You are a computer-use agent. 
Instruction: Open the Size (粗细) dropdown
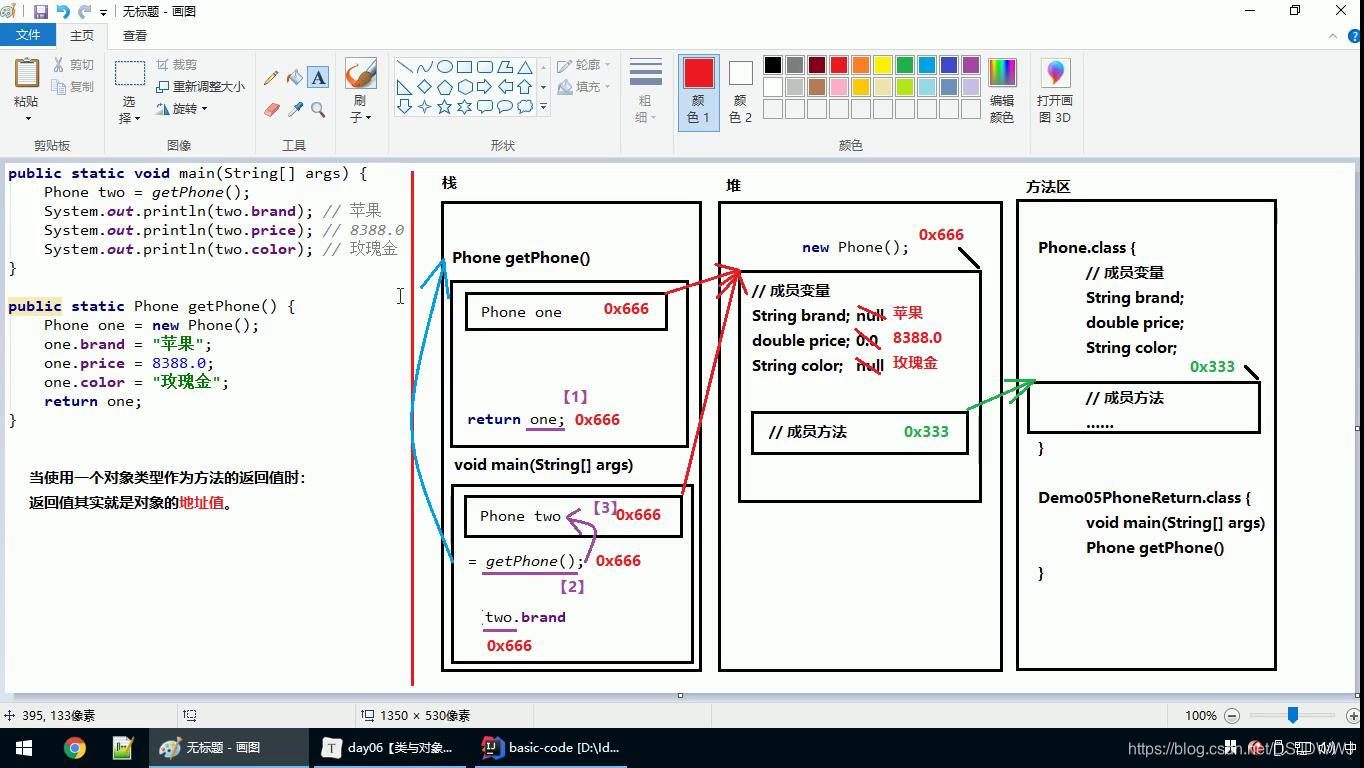(646, 91)
